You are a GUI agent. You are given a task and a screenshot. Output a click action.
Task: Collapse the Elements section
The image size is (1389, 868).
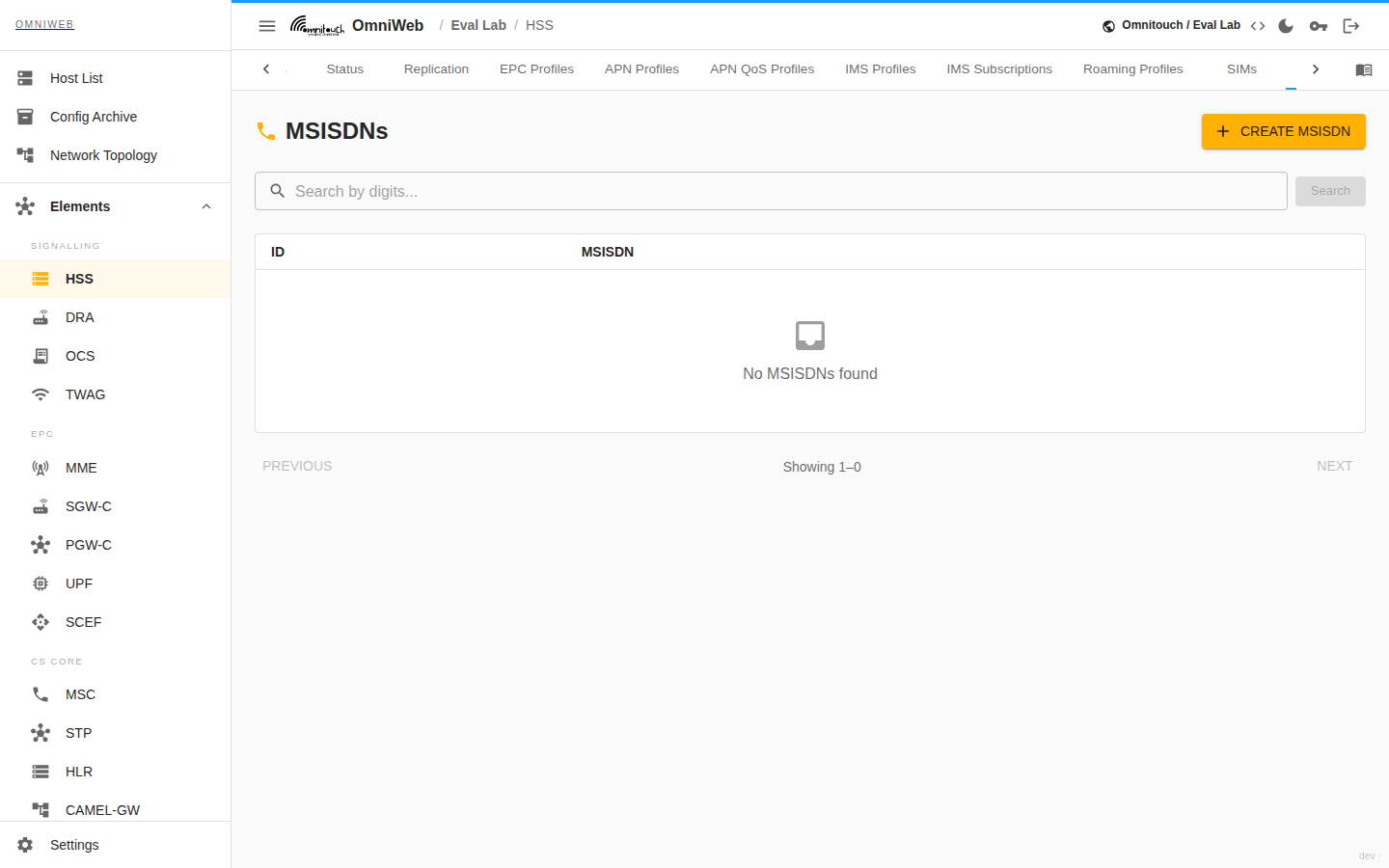click(x=116, y=206)
